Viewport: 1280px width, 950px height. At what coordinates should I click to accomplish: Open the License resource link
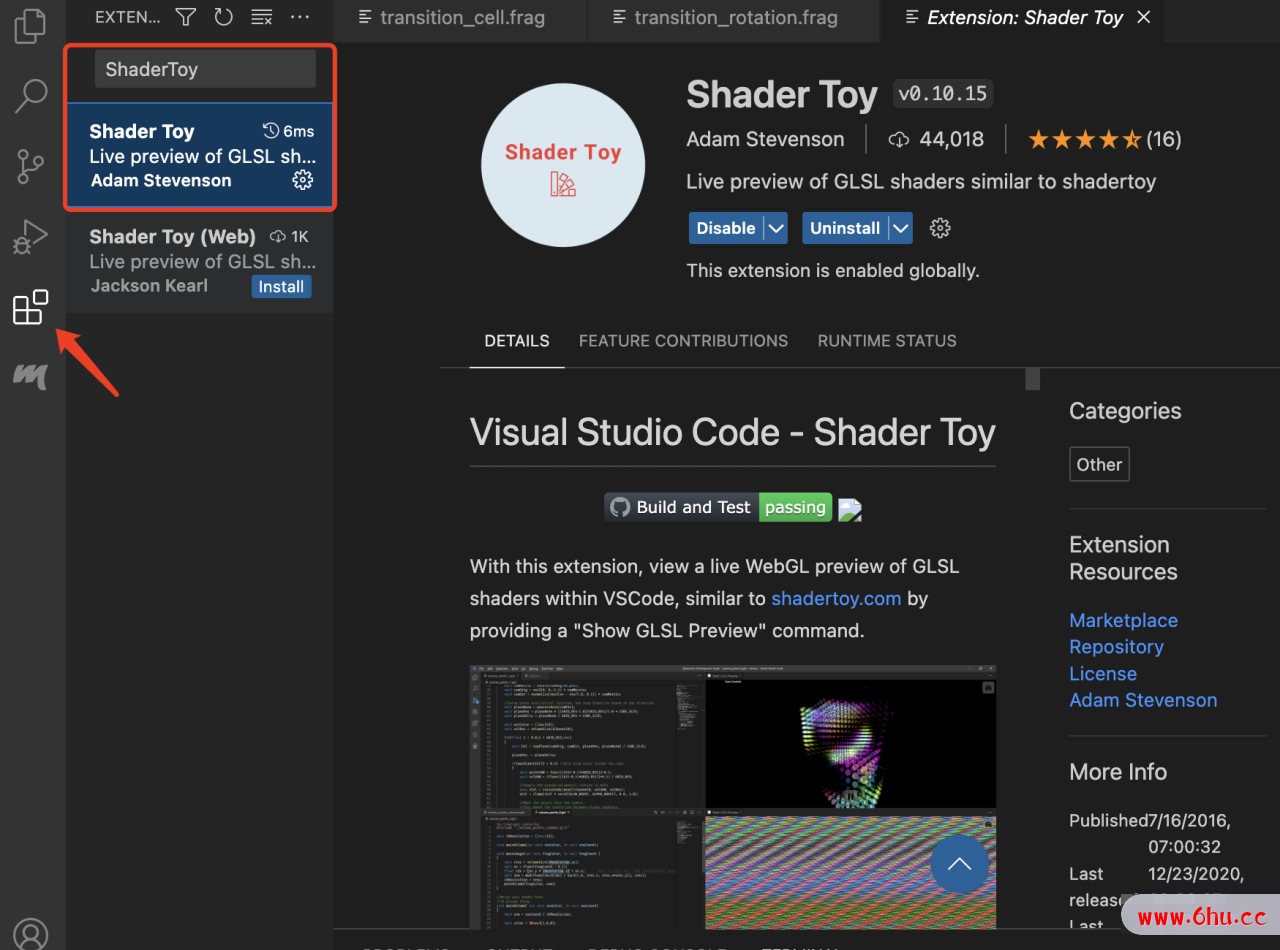coord(1103,674)
